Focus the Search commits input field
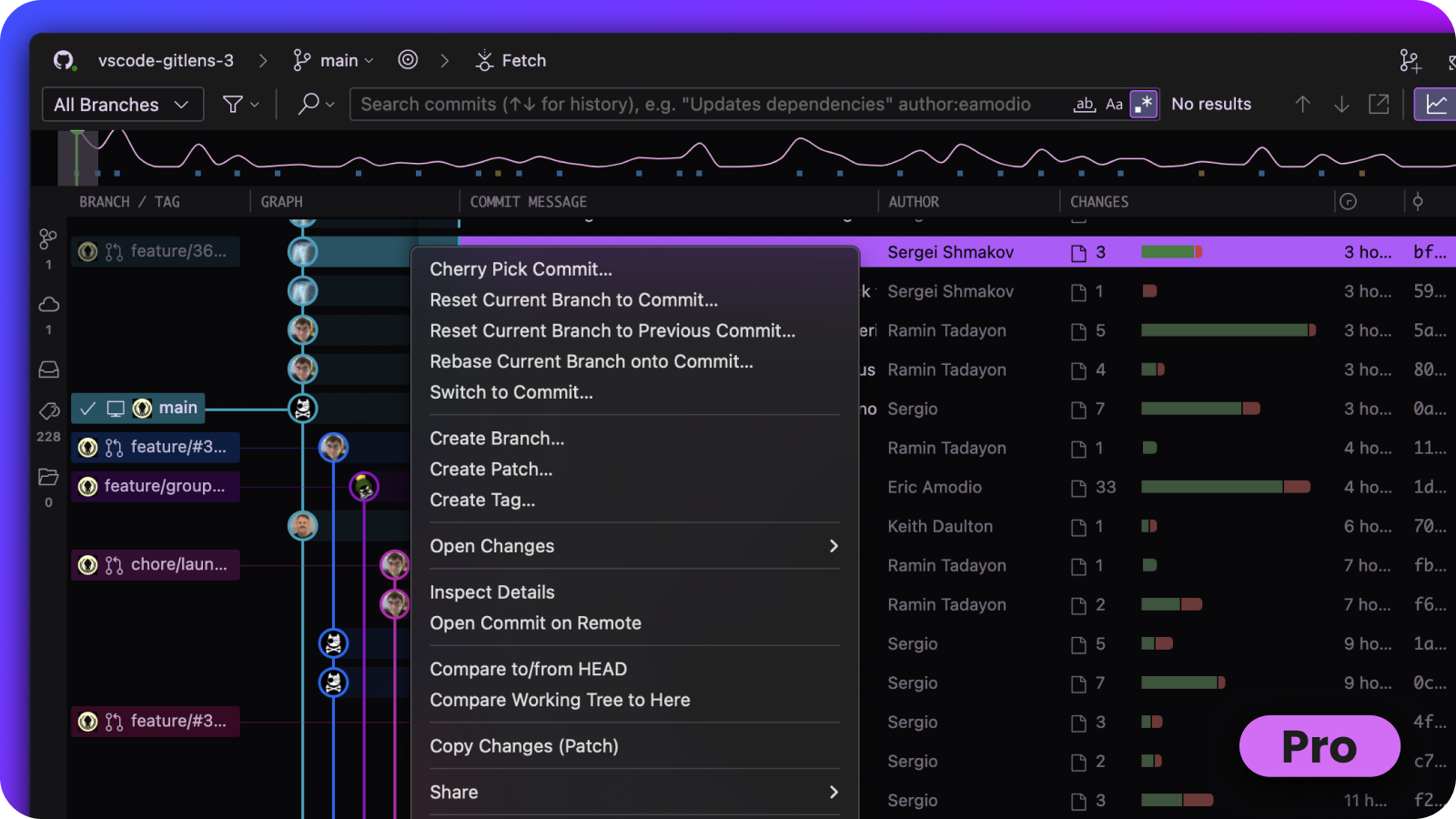 pos(710,105)
